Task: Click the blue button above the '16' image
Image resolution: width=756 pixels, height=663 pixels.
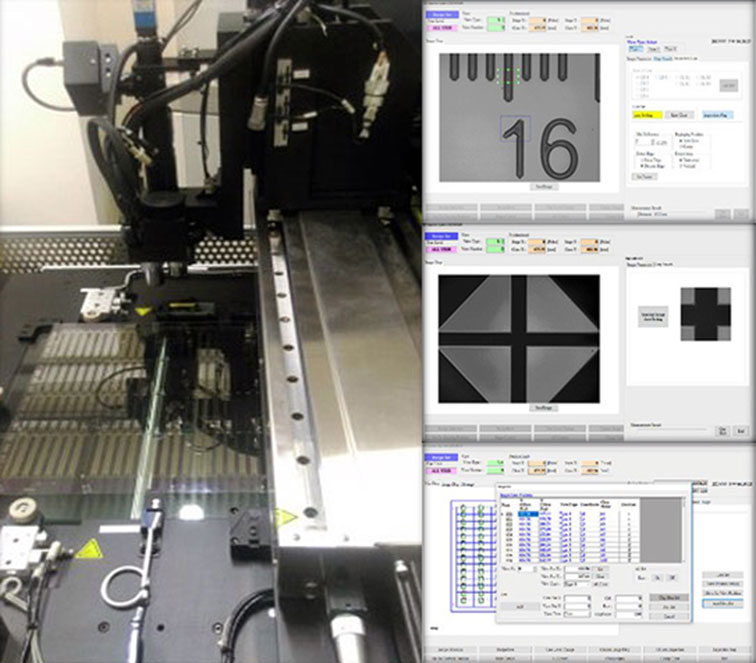Action: 442,15
